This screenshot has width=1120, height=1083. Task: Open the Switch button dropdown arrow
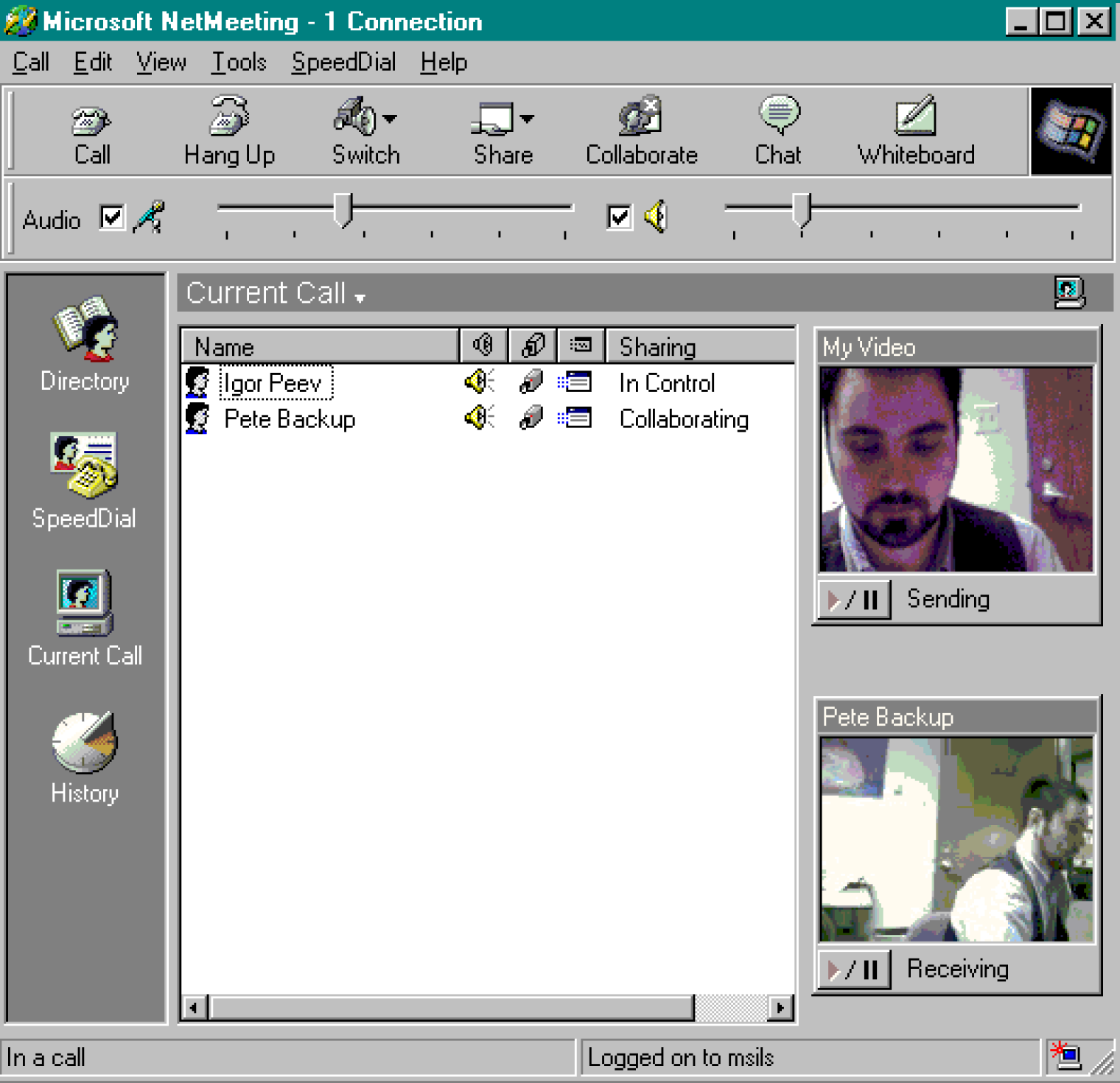(x=390, y=118)
